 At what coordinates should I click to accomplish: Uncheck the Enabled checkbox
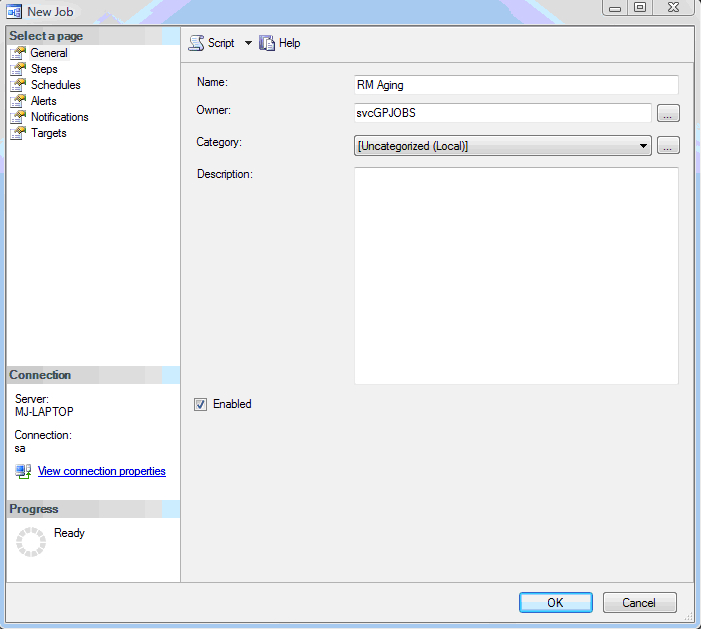click(200, 404)
